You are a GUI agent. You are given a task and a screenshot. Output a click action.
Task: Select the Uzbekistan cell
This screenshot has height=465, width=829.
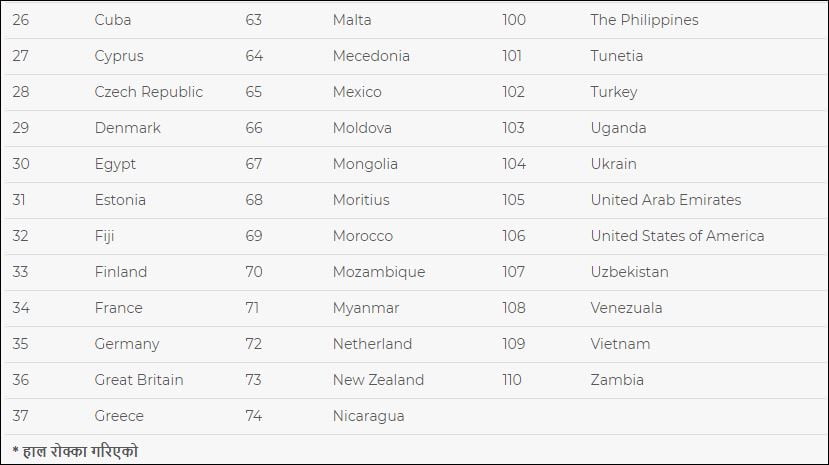point(629,272)
